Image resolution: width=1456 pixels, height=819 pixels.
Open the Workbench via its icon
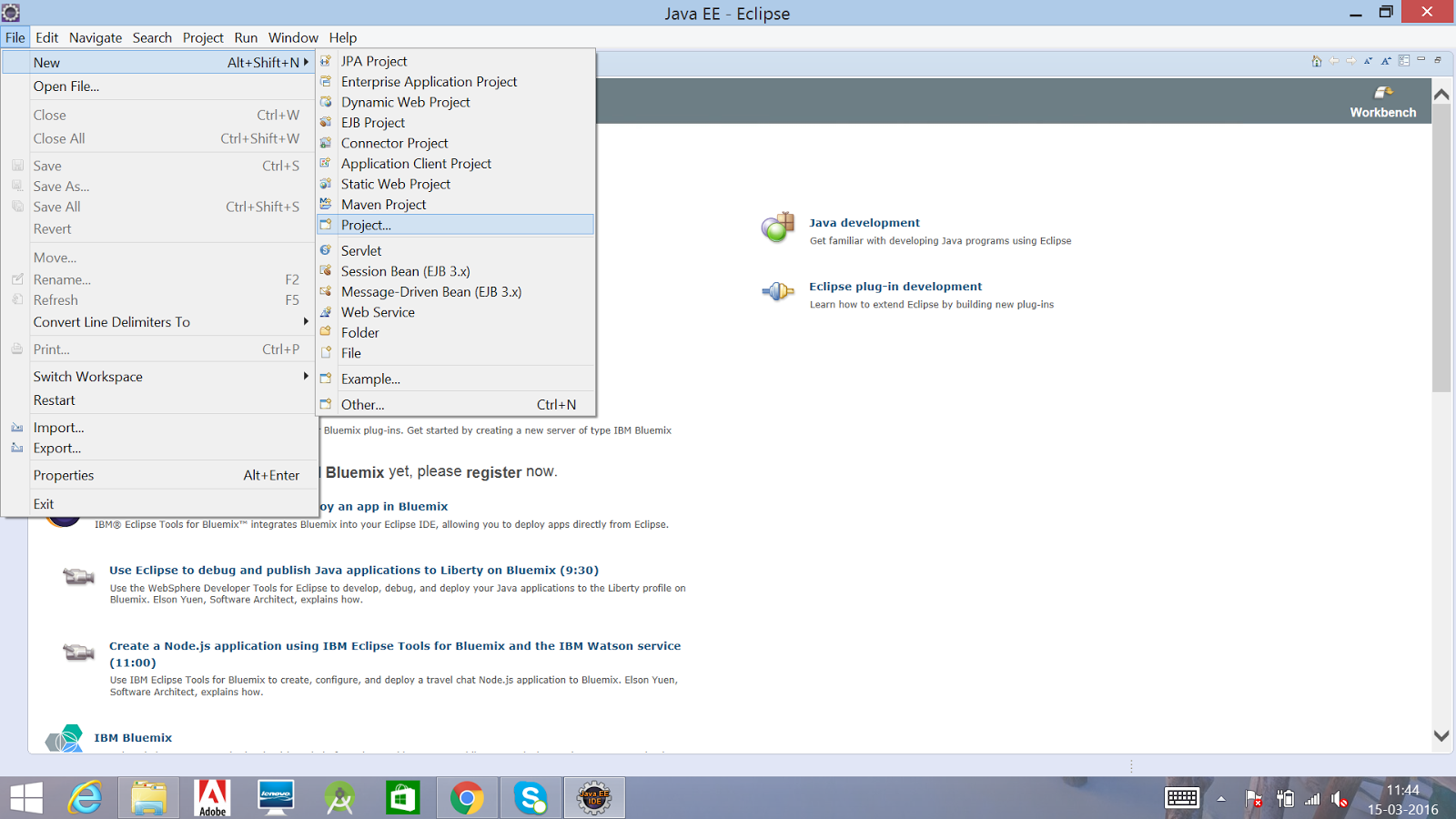coord(1383,92)
